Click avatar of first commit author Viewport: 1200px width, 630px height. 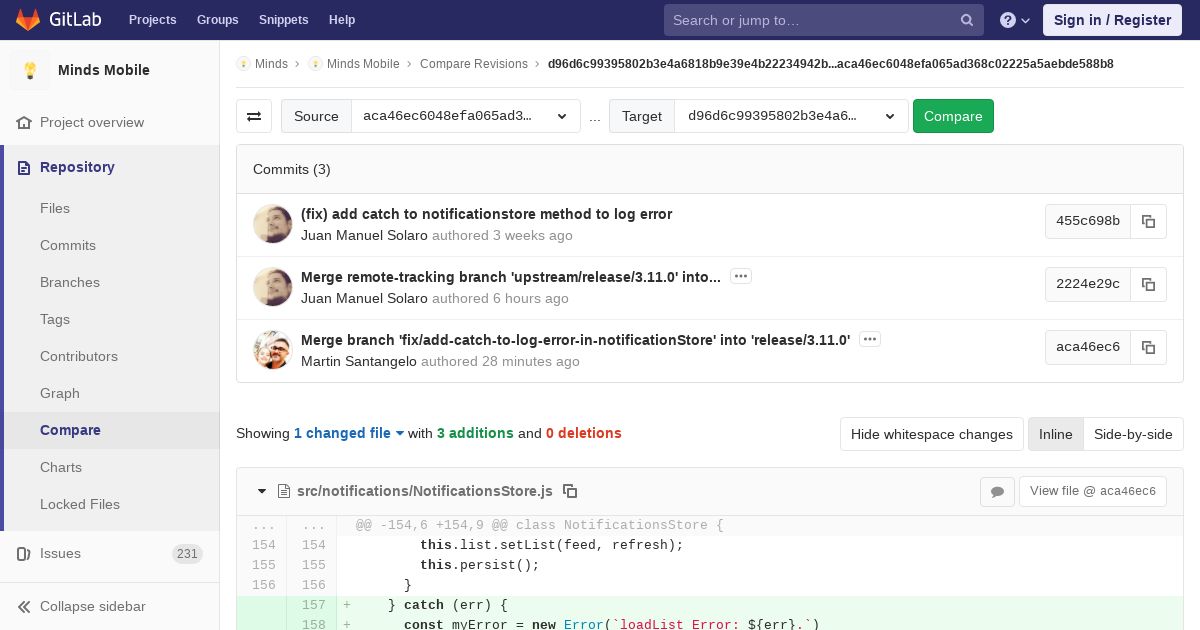point(272,224)
